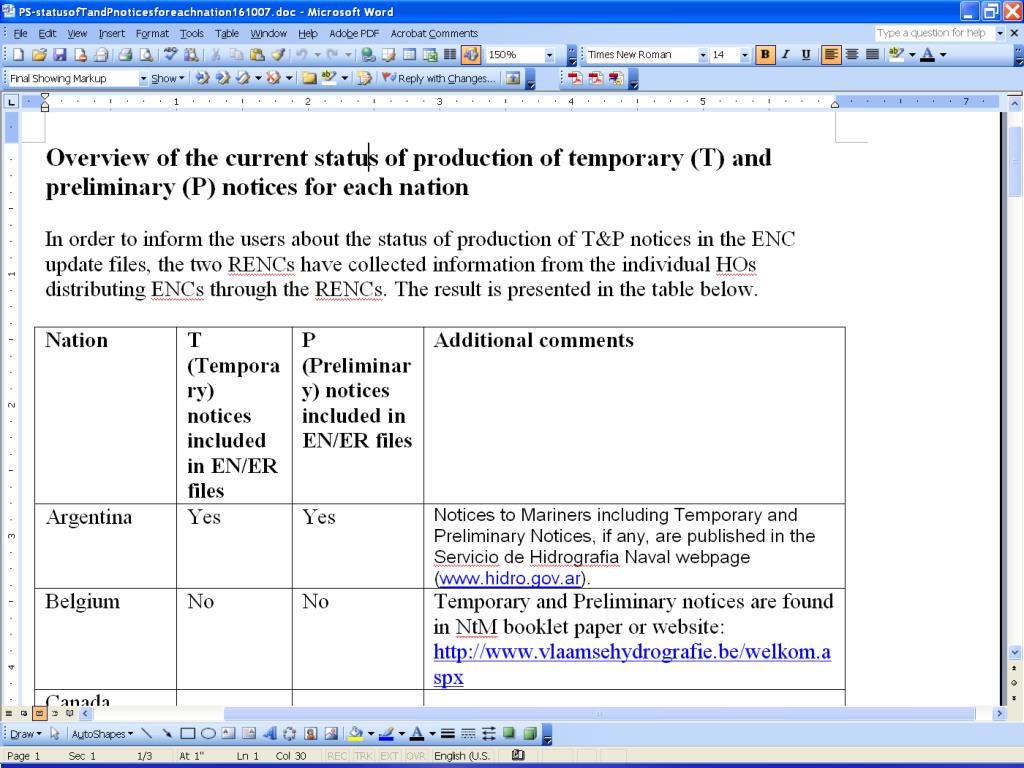
Task: Click the language English (U.S.) status entry
Action: [x=462, y=756]
